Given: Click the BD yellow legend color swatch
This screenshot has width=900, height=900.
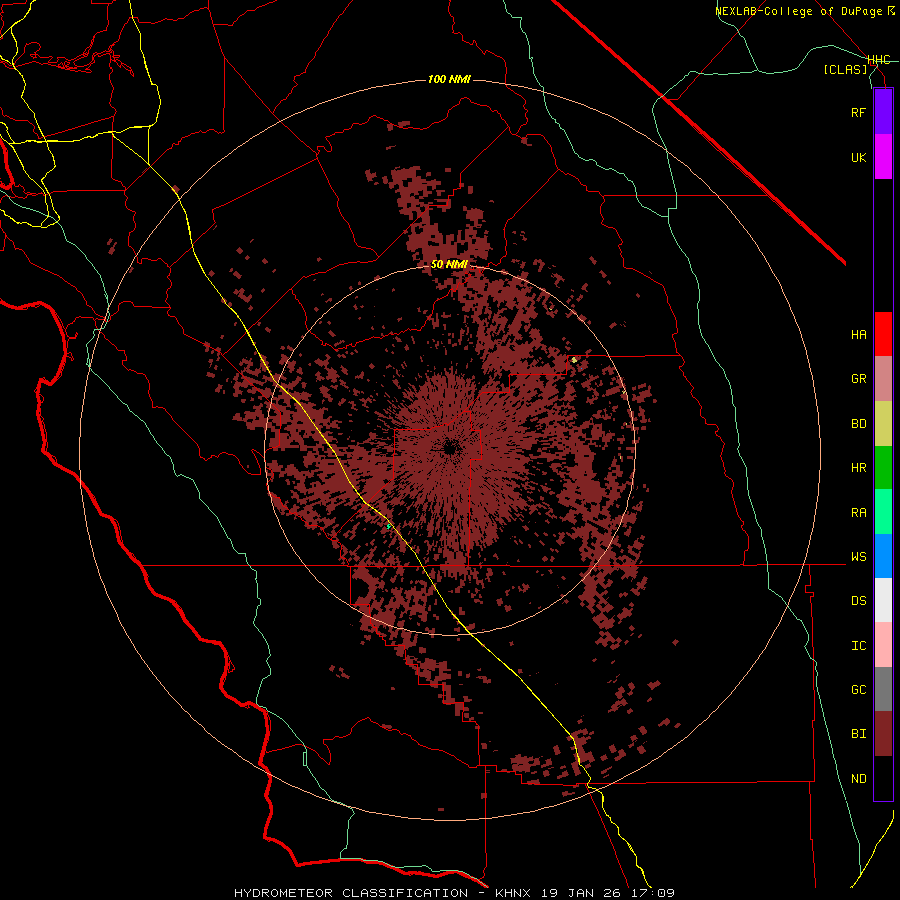Looking at the screenshot, I should click(x=883, y=424).
